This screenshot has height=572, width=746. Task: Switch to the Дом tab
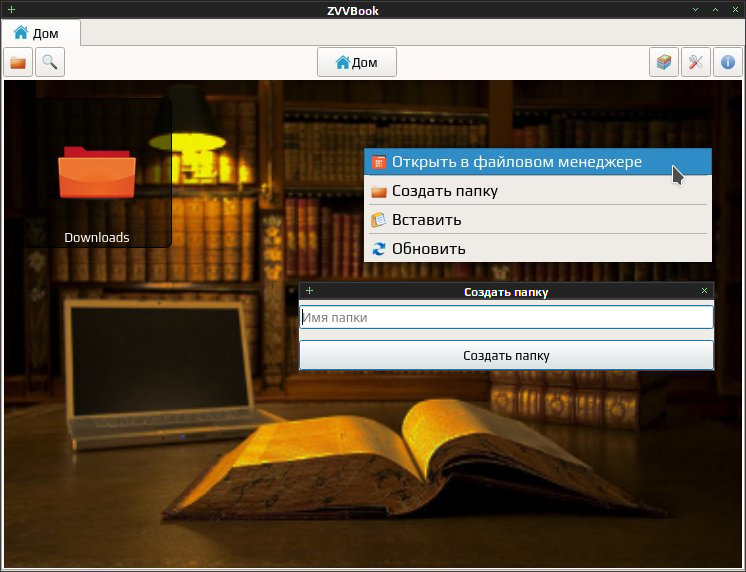click(x=41, y=33)
